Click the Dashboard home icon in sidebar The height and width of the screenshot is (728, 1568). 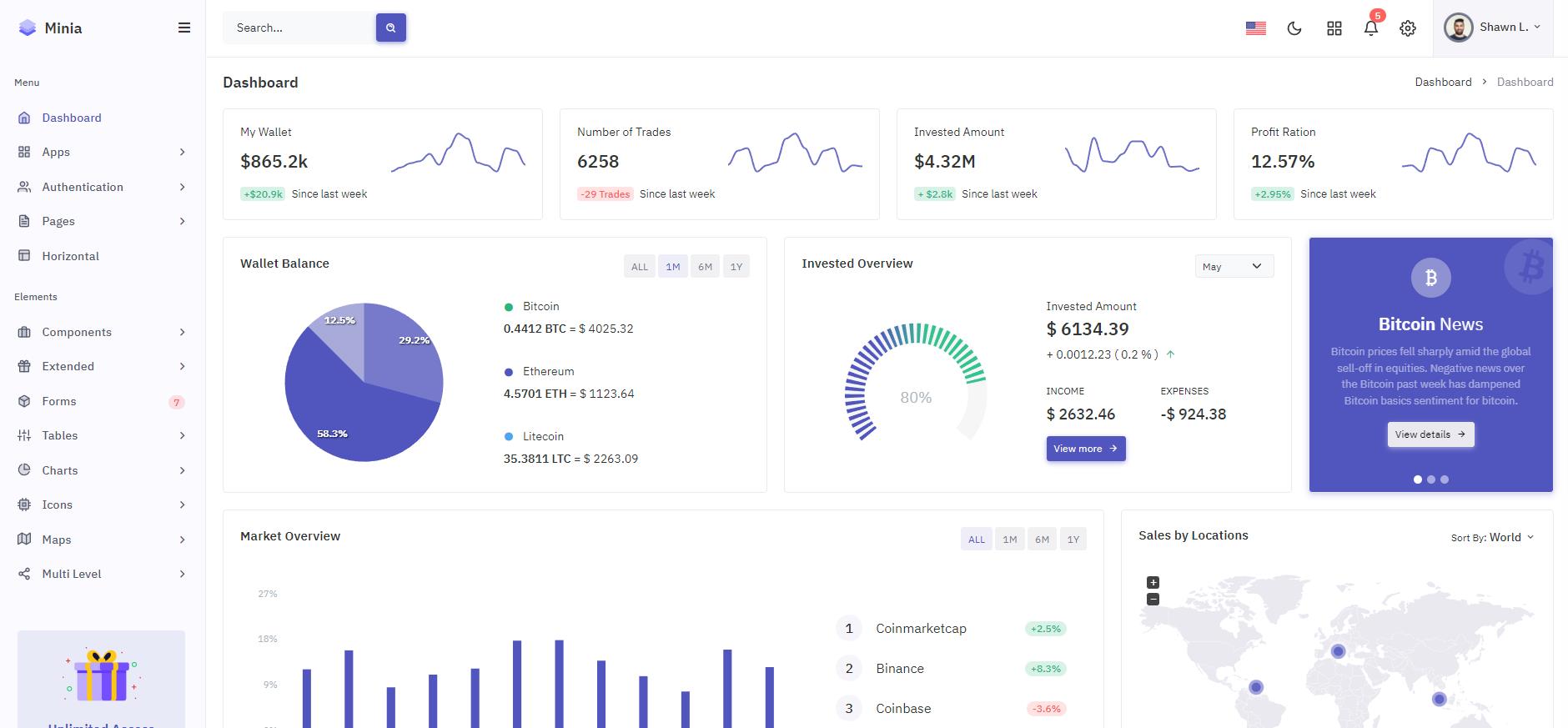point(24,118)
